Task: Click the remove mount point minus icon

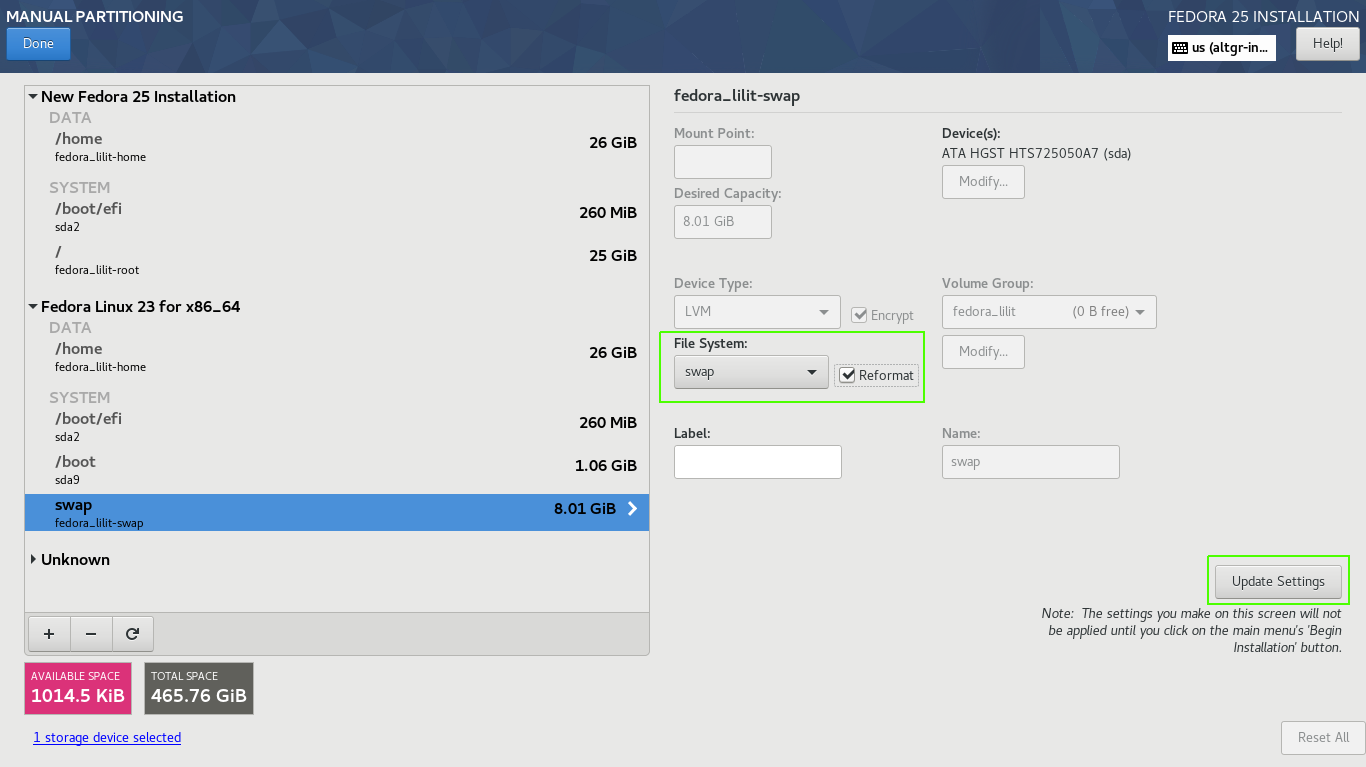Action: 91,634
